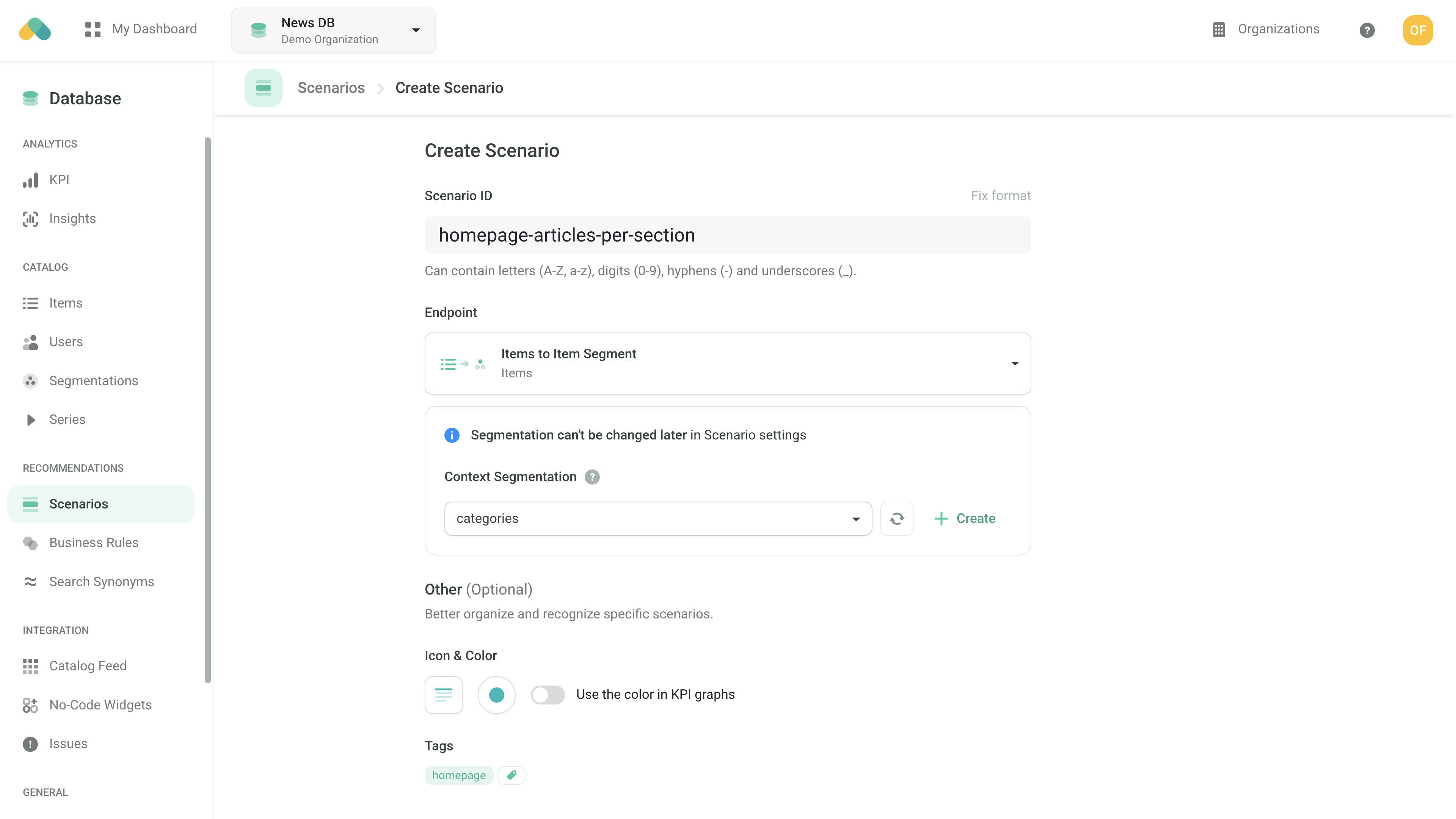Click the Catalog Feed grid icon
The width and height of the screenshot is (1456, 819).
coord(30,666)
